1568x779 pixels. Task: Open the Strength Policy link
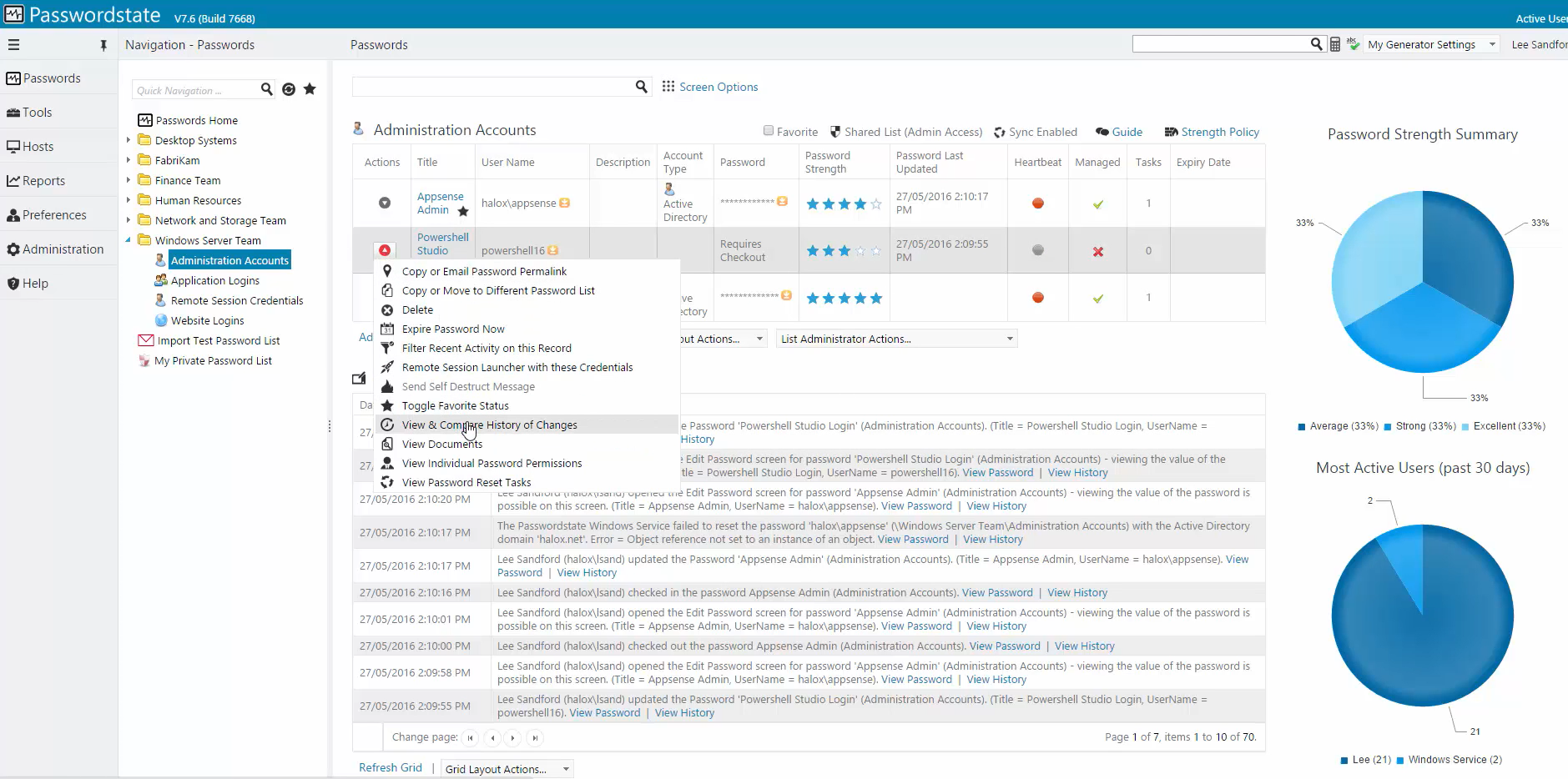[x=1219, y=132]
